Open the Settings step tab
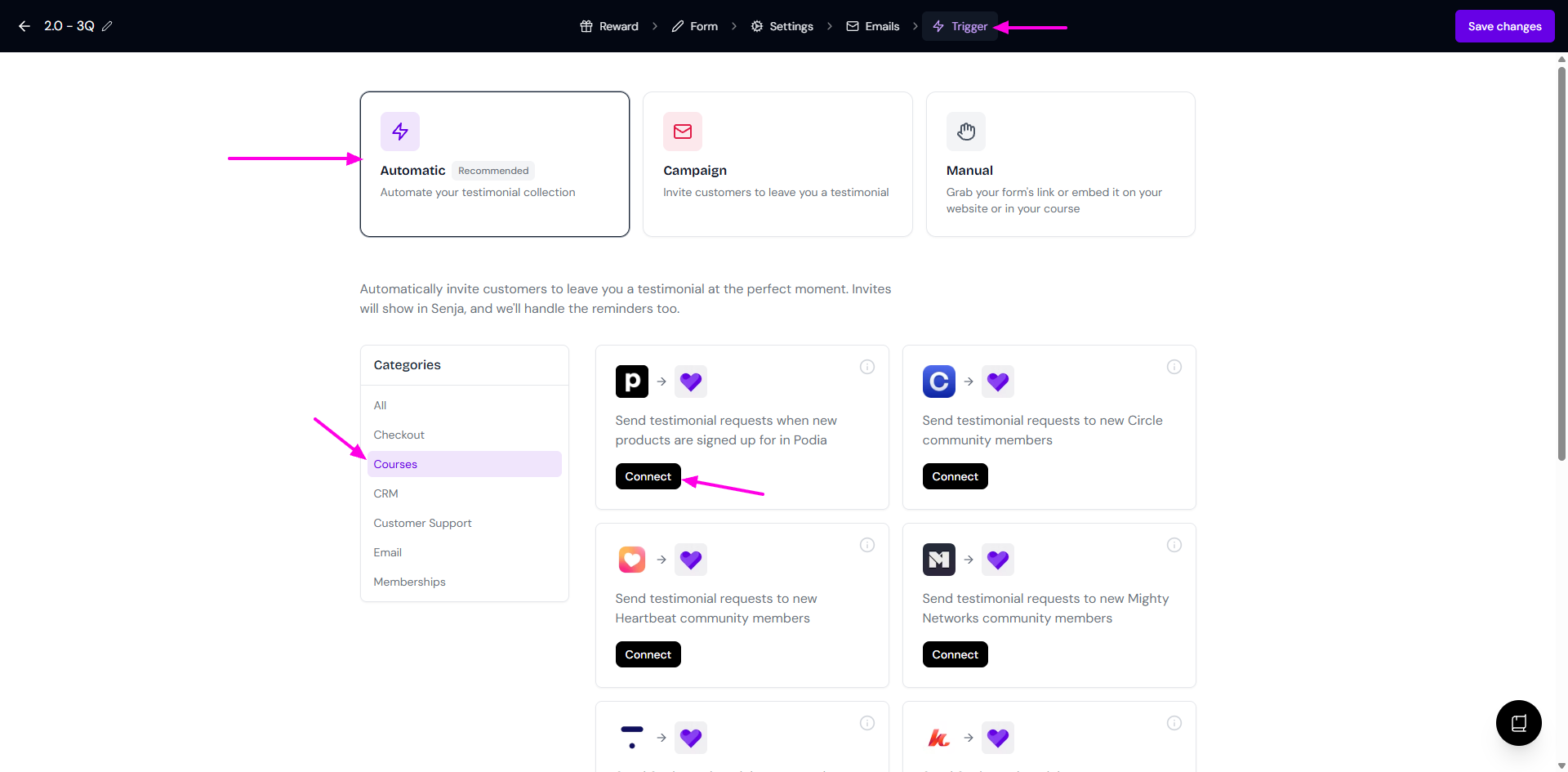The width and height of the screenshot is (1568, 772). pyautogui.click(x=782, y=26)
